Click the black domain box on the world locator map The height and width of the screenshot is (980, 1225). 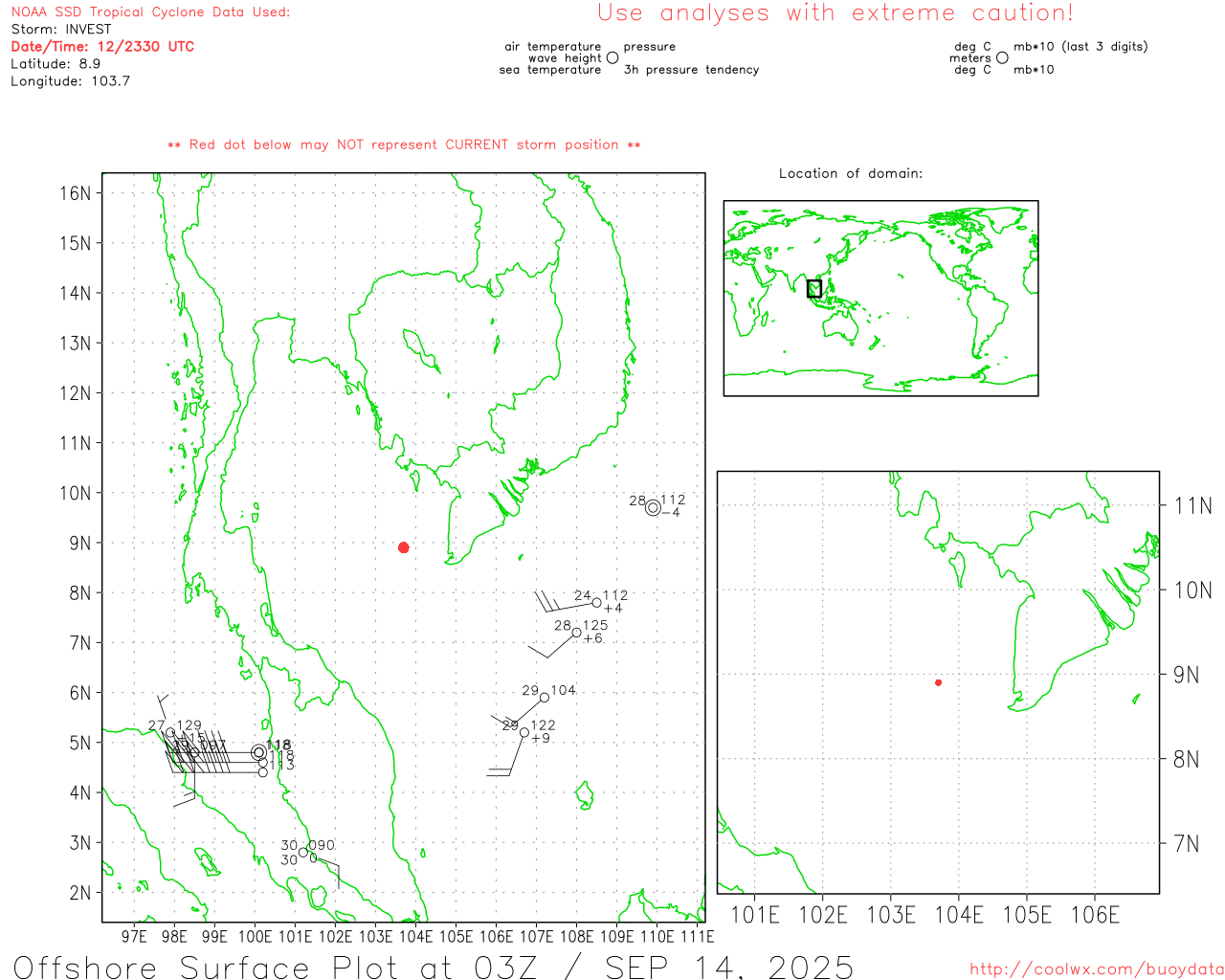(814, 288)
